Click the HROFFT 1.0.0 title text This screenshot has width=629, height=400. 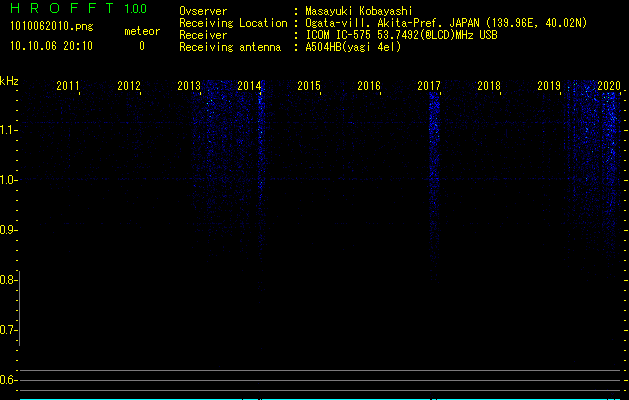tap(79, 8)
